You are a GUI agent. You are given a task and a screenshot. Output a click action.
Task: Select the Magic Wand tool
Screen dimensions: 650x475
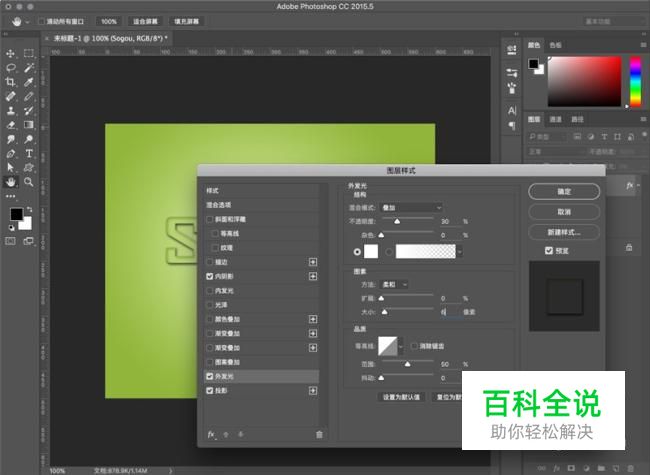pos(29,68)
